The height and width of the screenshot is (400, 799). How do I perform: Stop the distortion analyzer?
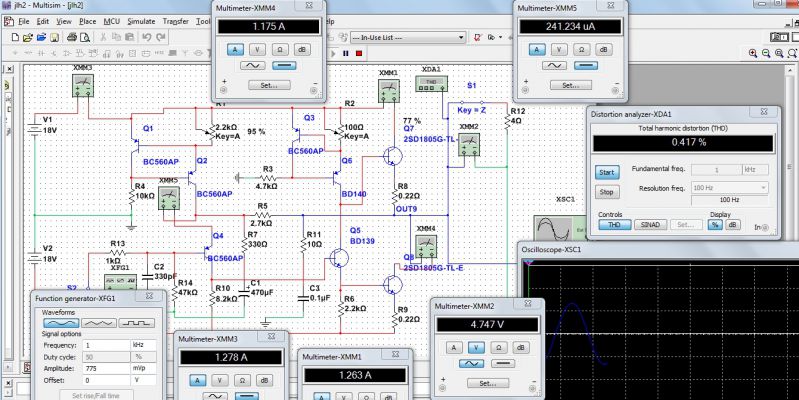click(x=606, y=193)
